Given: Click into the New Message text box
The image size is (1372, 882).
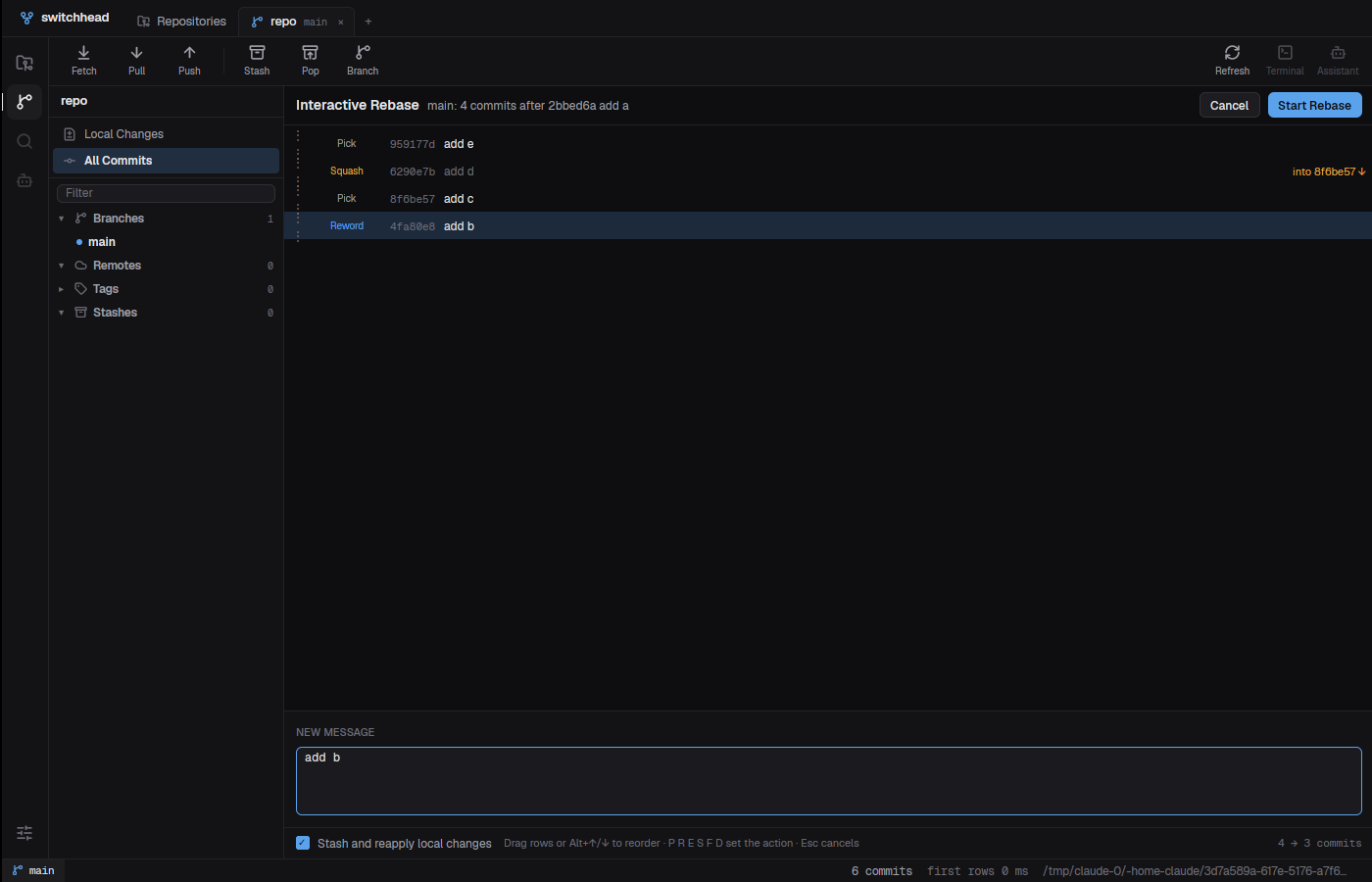Looking at the screenshot, I should click(829, 781).
